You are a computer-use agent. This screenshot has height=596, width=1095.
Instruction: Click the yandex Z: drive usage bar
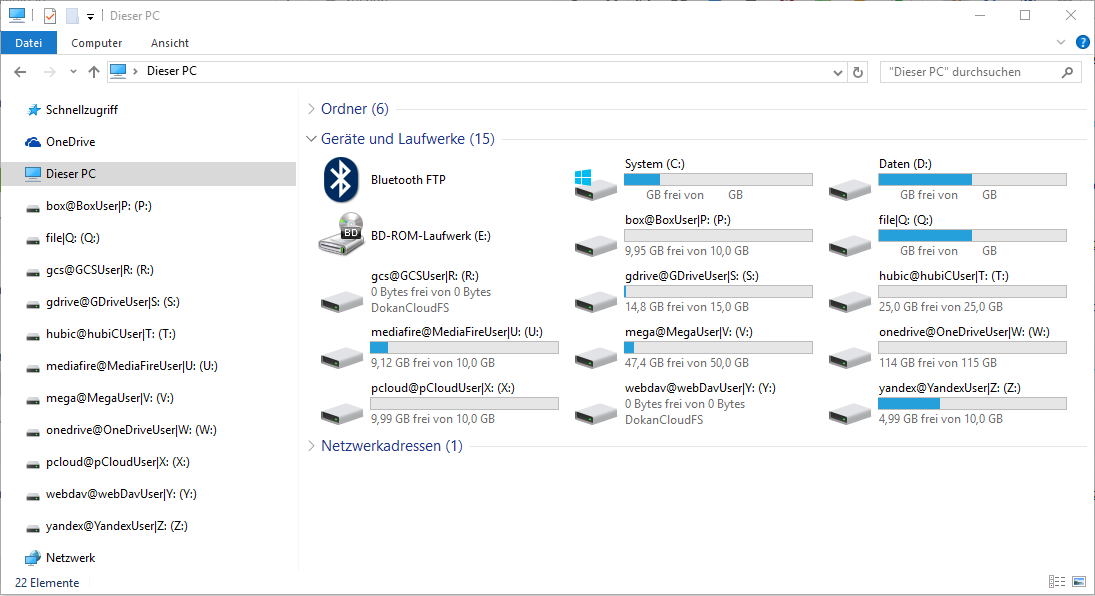coord(973,403)
